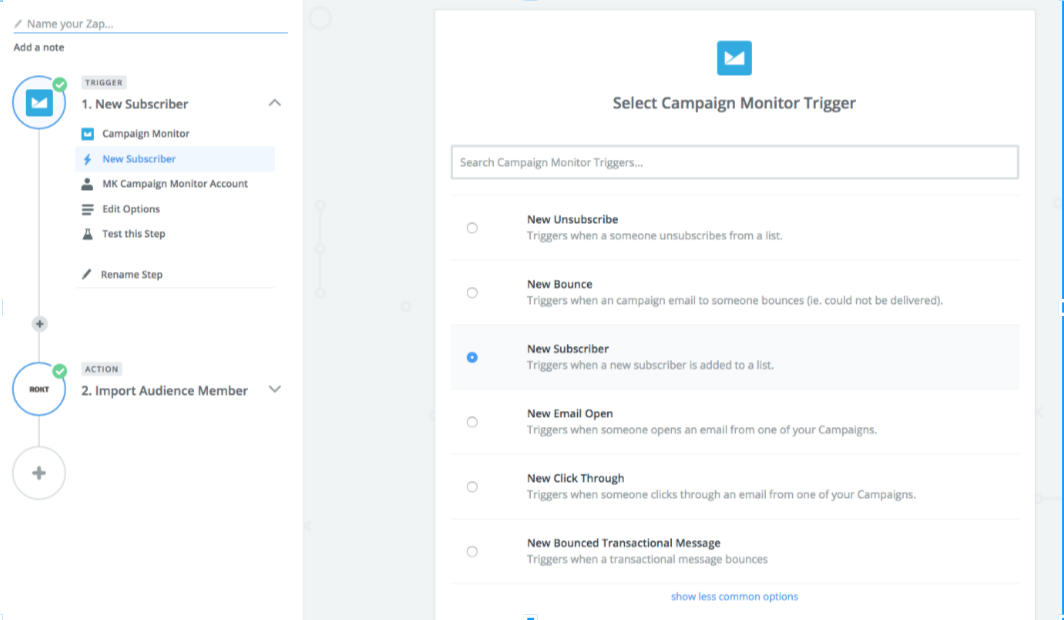
Task: Select the New Subscriber radio button
Action: click(x=472, y=357)
